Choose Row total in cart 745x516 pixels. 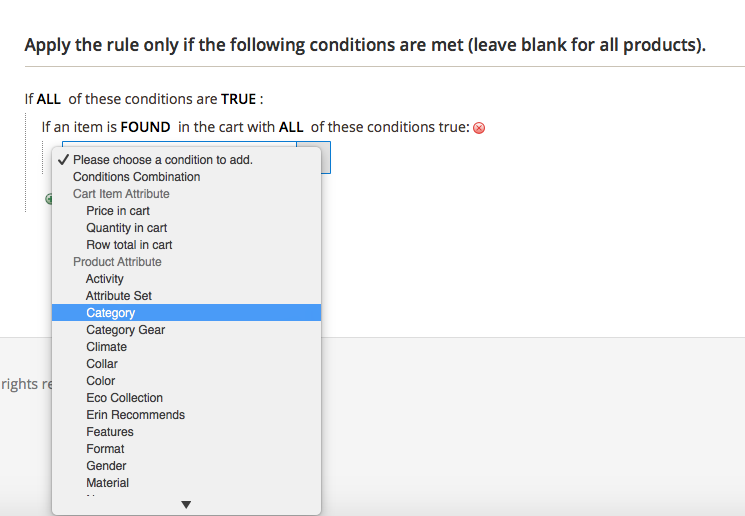pyautogui.click(x=129, y=245)
